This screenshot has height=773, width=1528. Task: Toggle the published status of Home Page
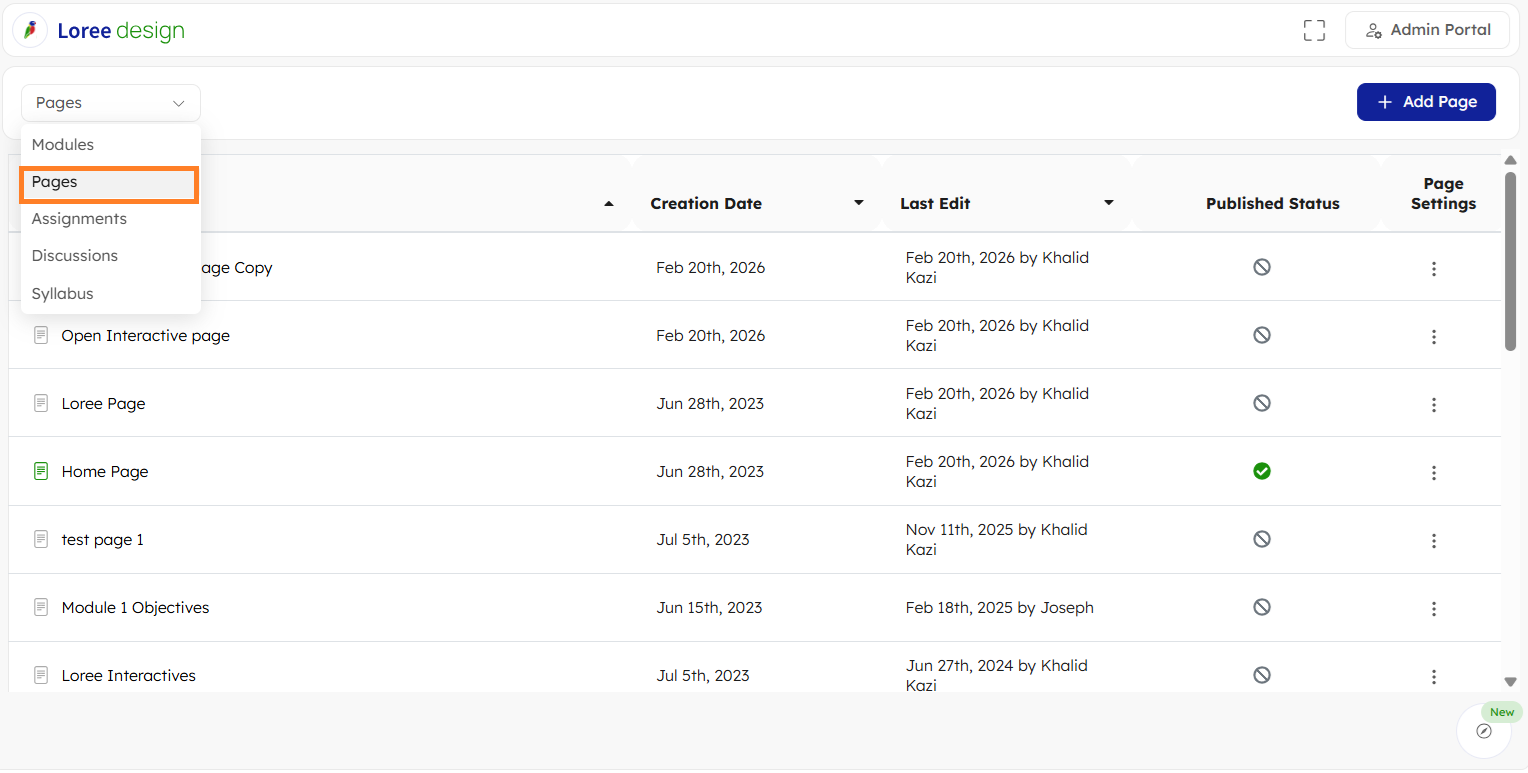[1262, 471]
